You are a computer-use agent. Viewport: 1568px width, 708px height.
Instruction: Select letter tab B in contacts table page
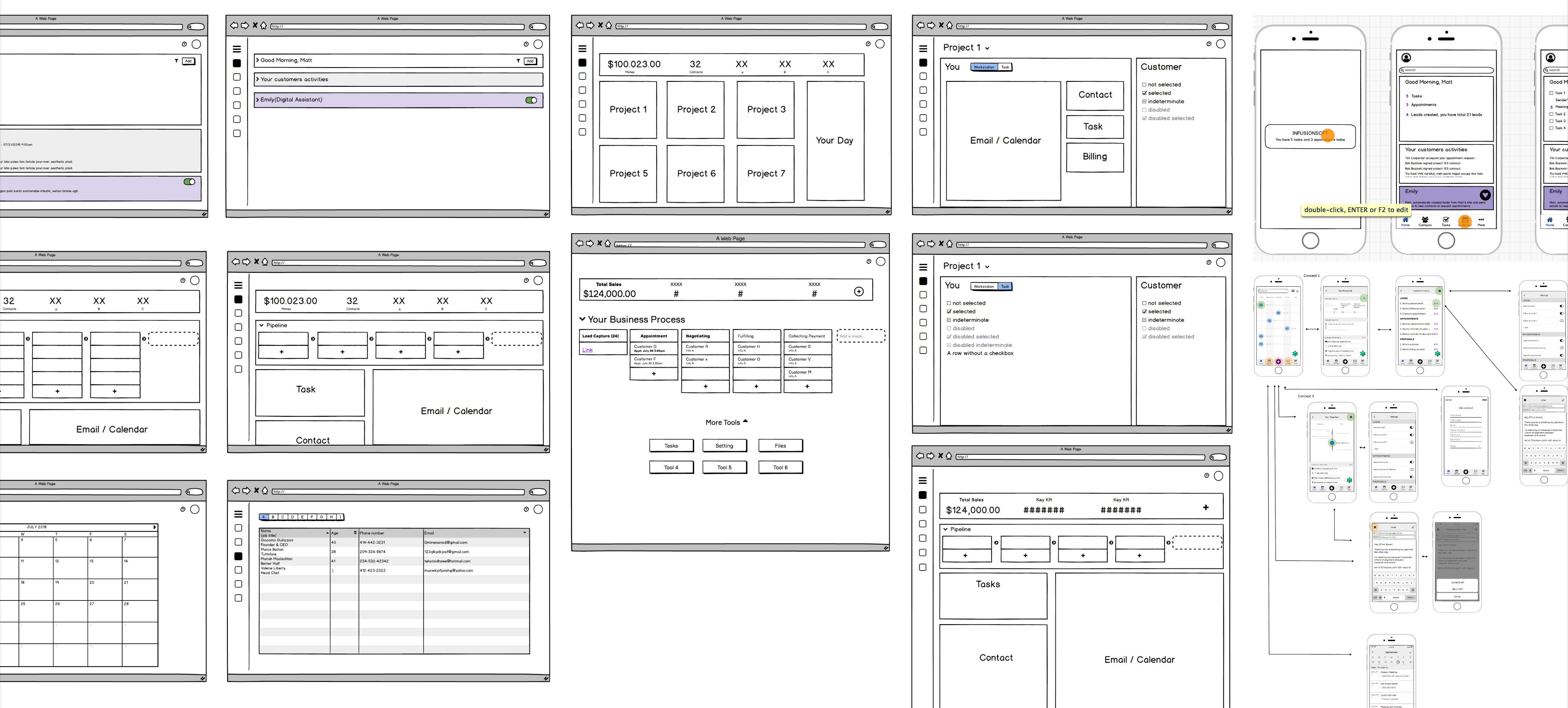coord(273,517)
